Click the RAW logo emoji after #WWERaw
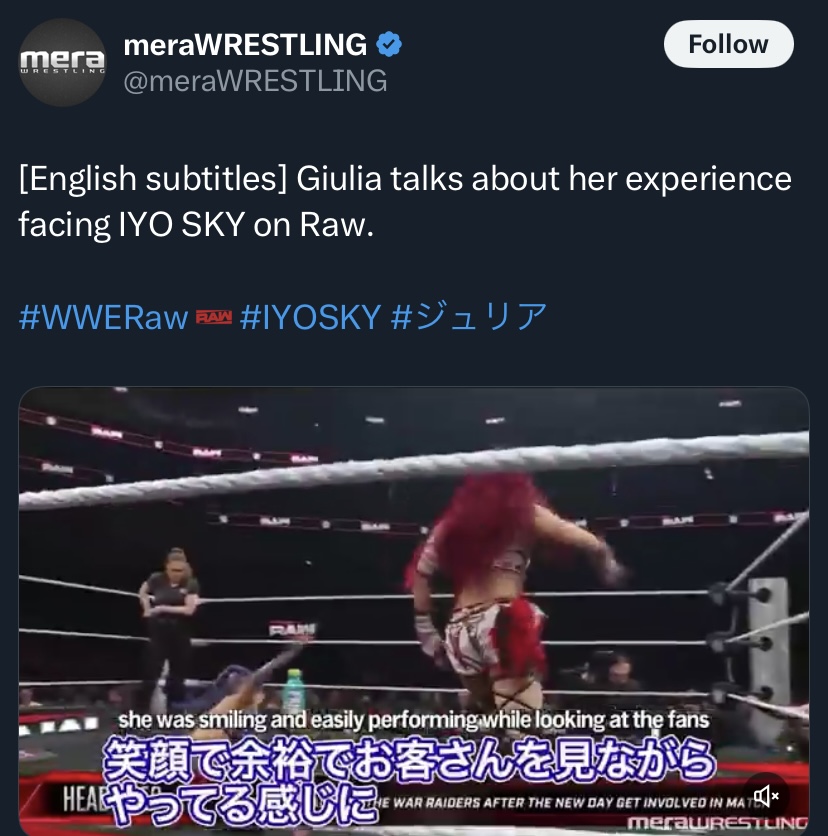This screenshot has width=828, height=836. (x=214, y=317)
